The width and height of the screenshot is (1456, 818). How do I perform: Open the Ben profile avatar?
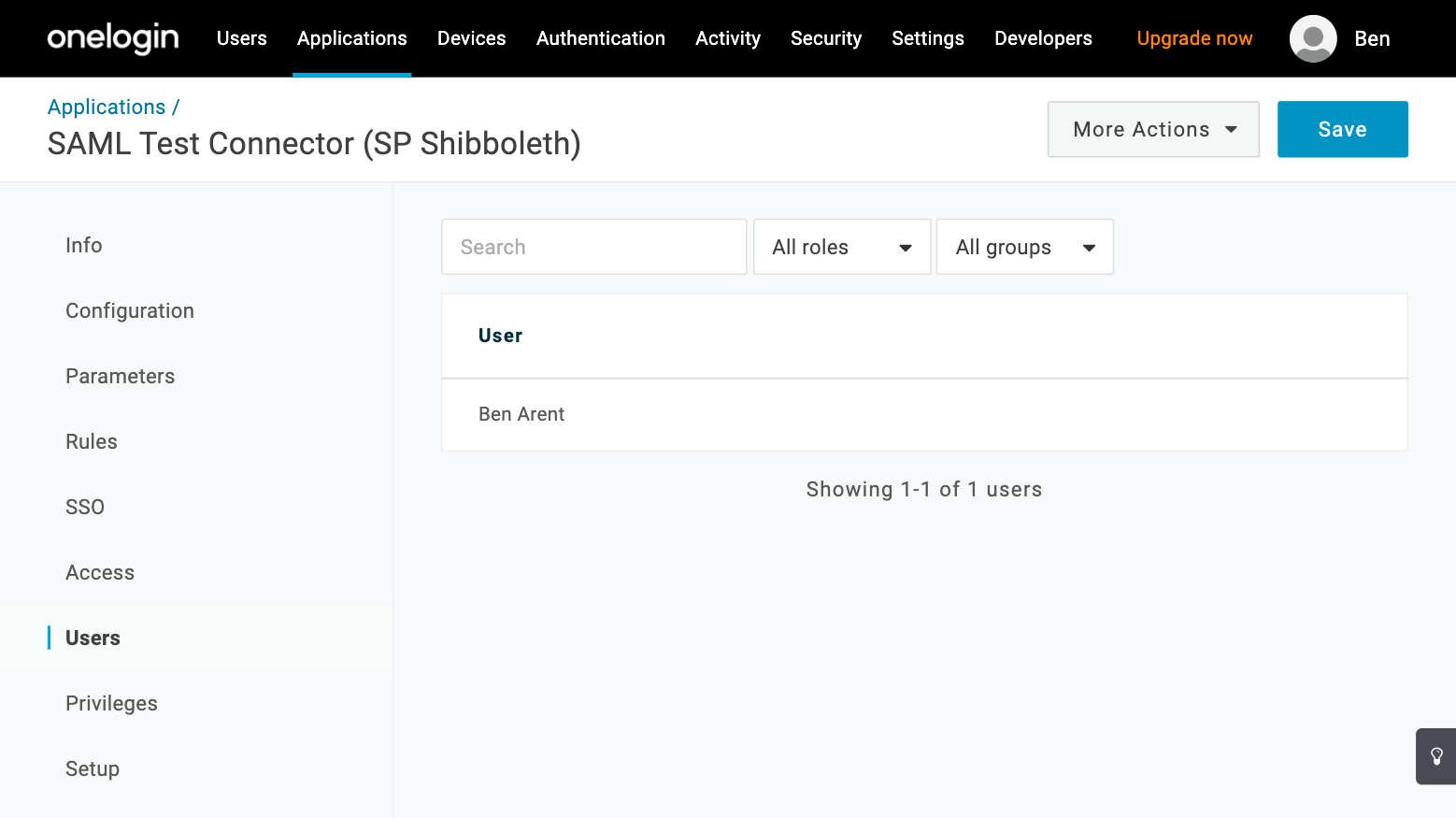[x=1312, y=38]
